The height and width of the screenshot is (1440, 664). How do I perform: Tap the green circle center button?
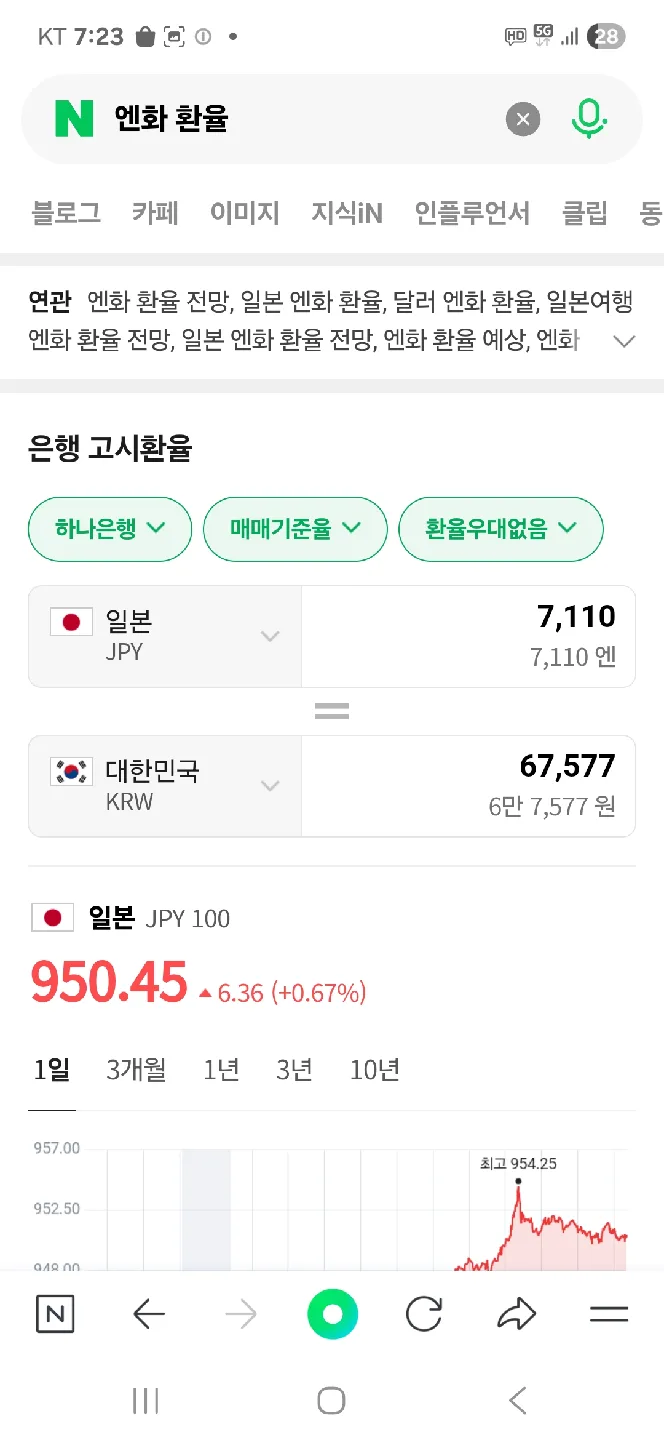point(332,1314)
